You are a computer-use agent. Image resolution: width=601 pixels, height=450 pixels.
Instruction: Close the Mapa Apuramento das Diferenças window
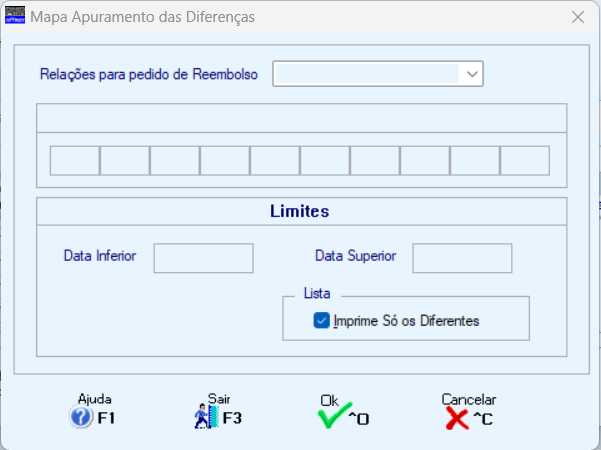pyautogui.click(x=578, y=17)
